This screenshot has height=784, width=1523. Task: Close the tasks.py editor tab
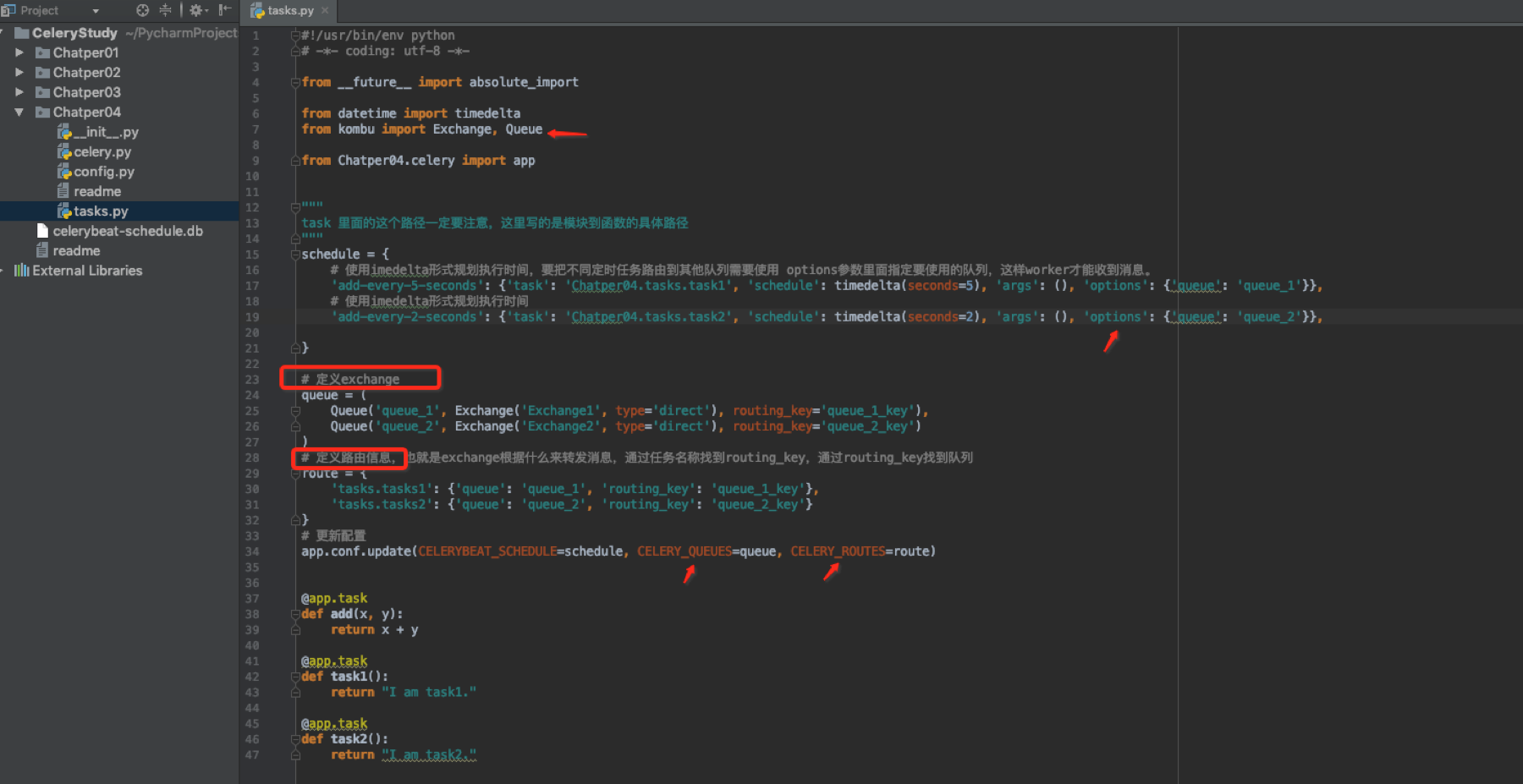pyautogui.click(x=325, y=11)
